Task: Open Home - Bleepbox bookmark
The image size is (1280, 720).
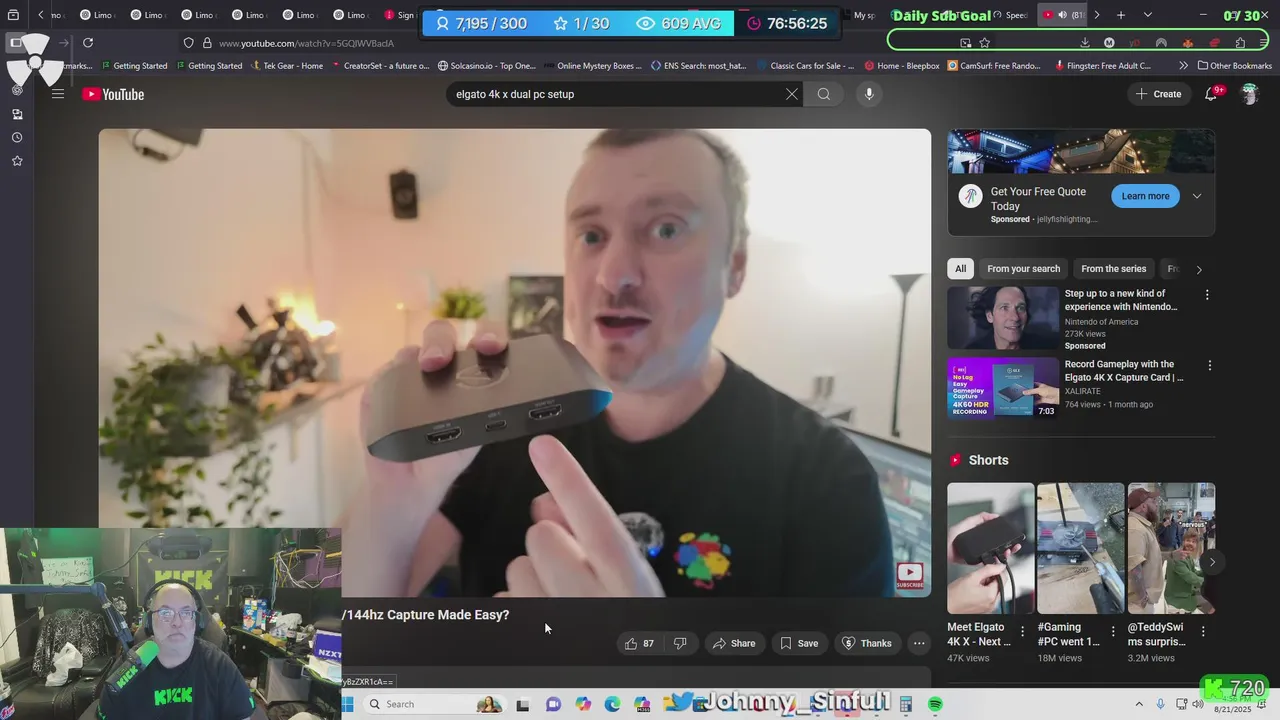Action: click(902, 65)
